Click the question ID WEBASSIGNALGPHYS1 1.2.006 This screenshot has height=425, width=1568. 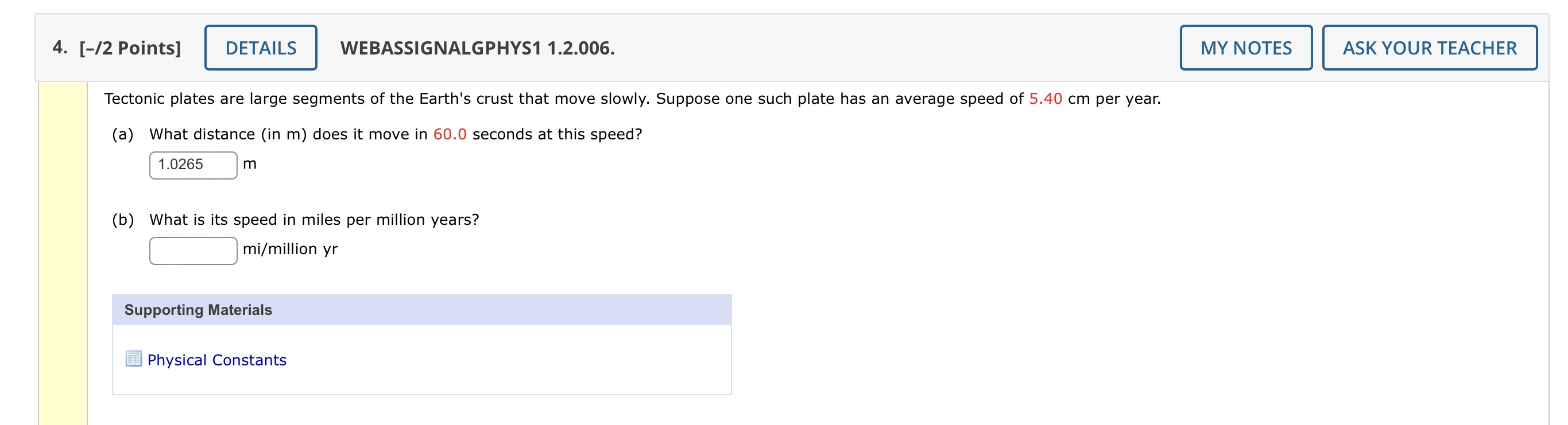tap(477, 48)
